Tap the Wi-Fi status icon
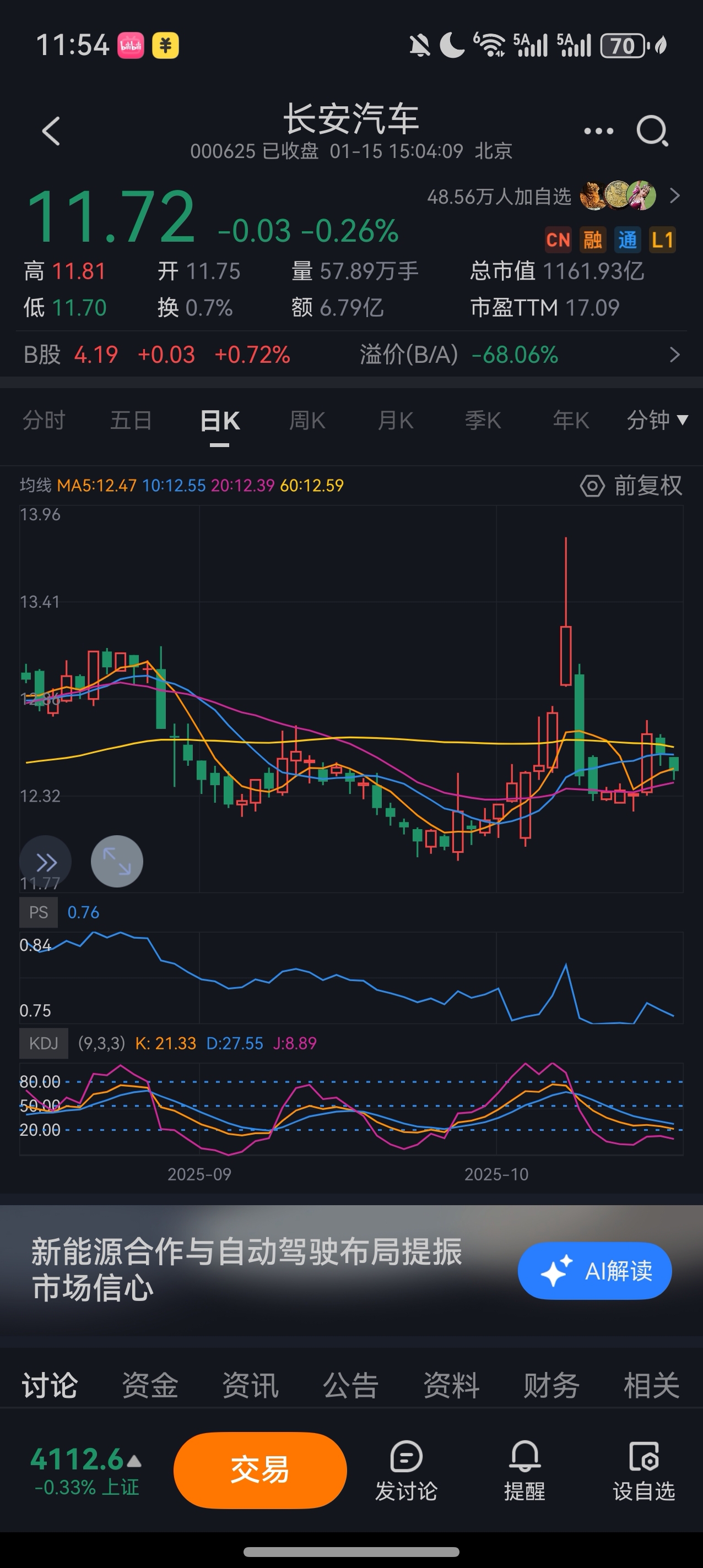 pos(490,45)
